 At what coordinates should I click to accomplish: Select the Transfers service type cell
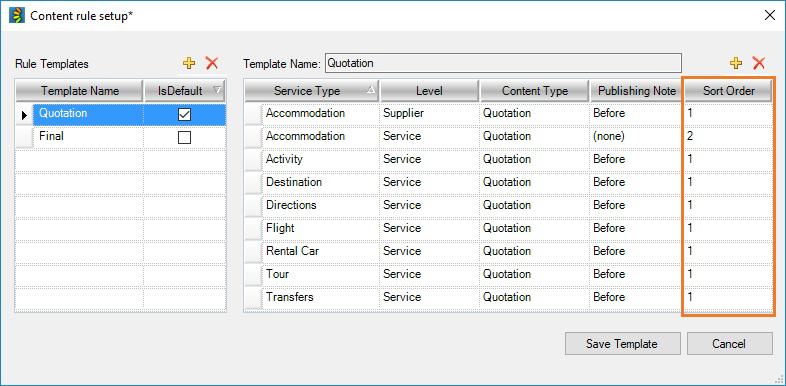(320, 298)
